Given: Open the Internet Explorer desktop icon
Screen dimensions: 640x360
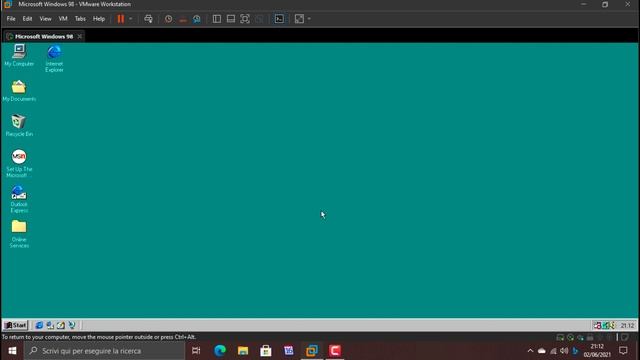Looking at the screenshot, I should (x=54, y=58).
